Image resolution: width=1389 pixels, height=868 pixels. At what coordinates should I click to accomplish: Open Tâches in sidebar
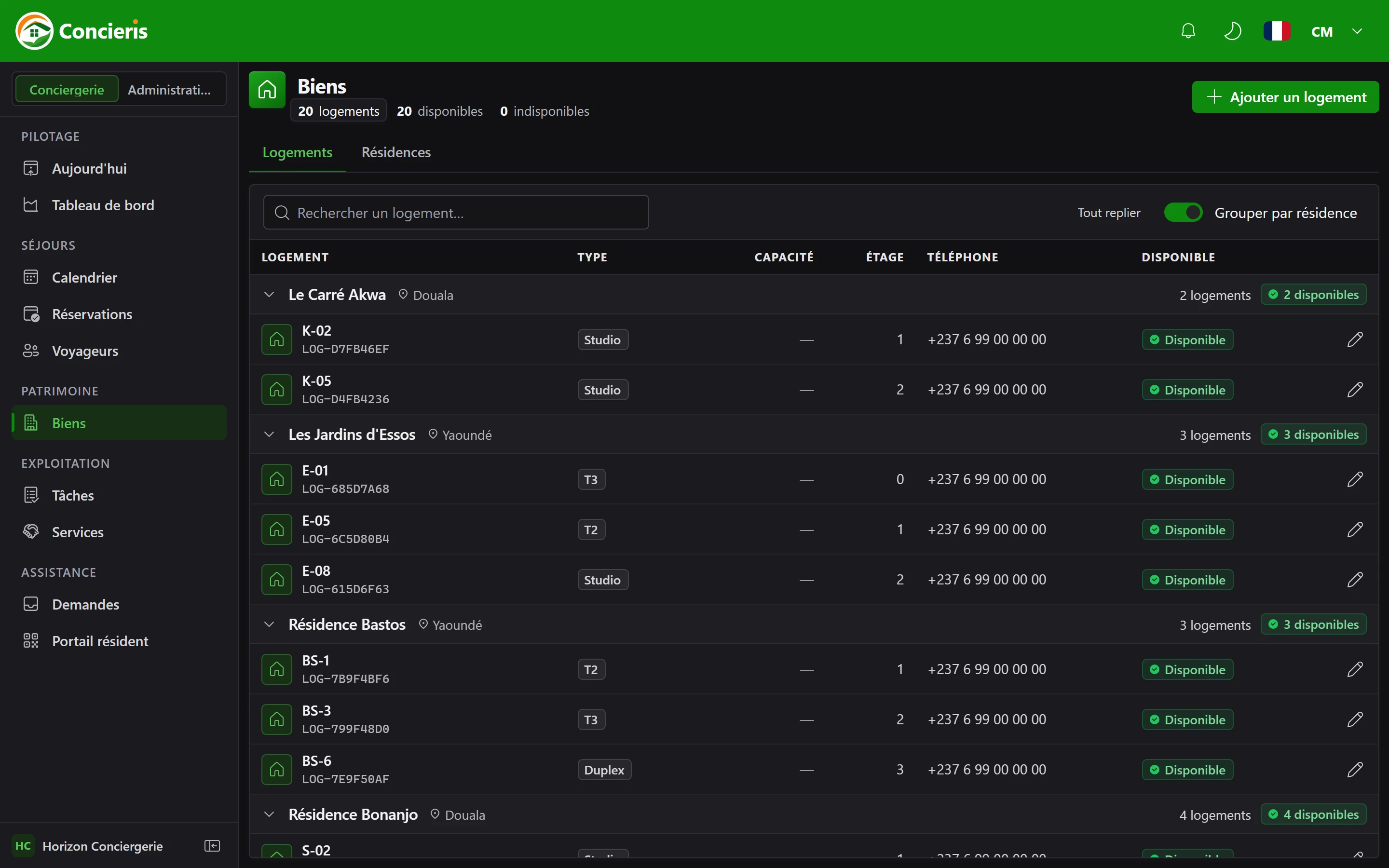(119, 495)
